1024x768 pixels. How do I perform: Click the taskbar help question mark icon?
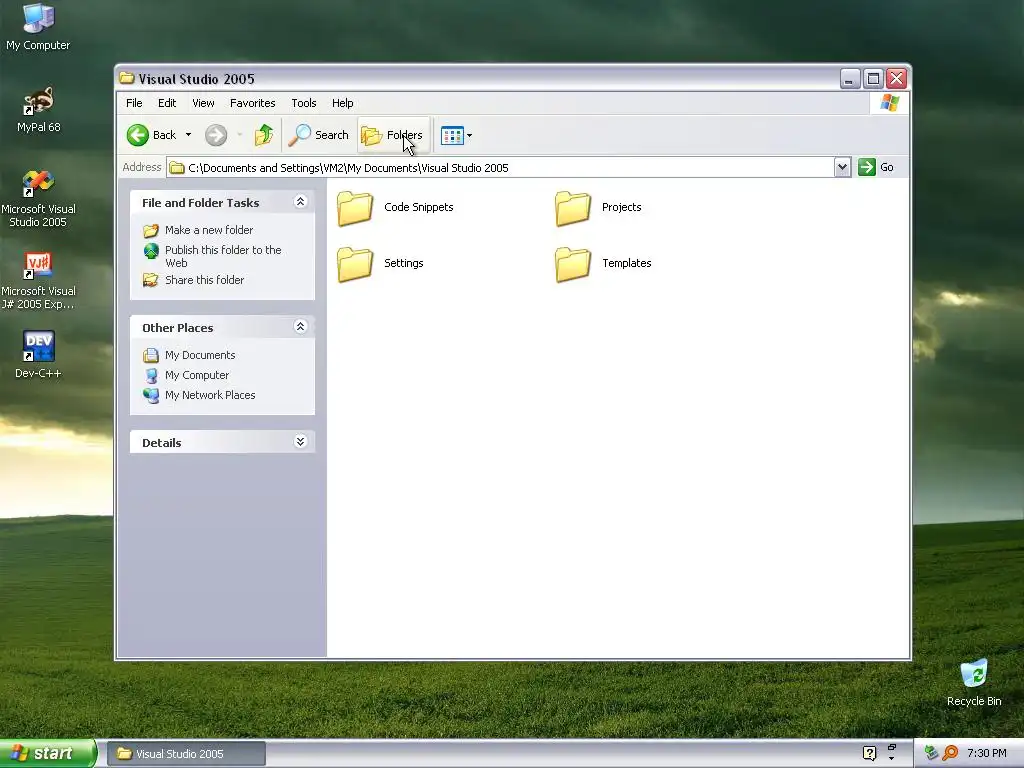point(869,753)
